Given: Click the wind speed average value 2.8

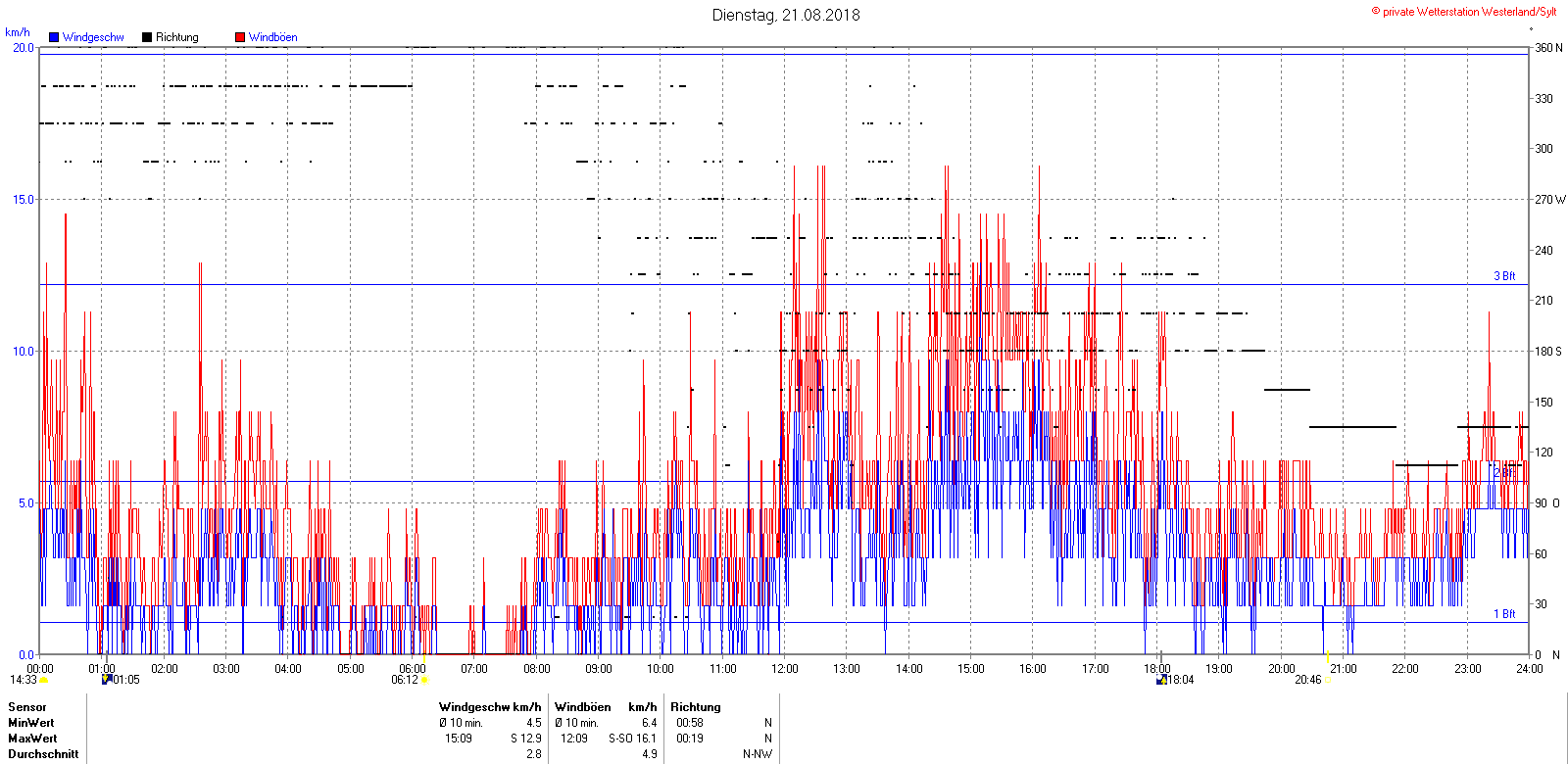Looking at the screenshot, I should pyautogui.click(x=534, y=754).
